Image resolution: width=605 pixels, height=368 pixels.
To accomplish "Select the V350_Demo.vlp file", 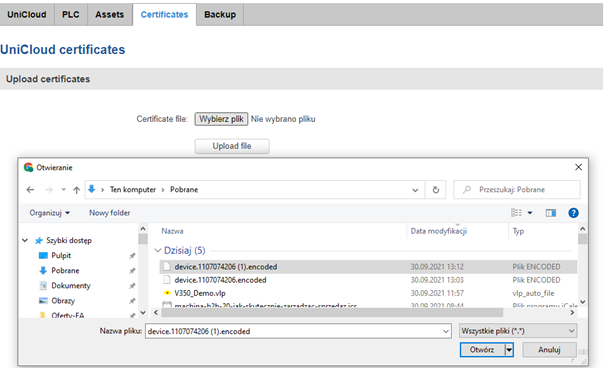I will (x=200, y=293).
